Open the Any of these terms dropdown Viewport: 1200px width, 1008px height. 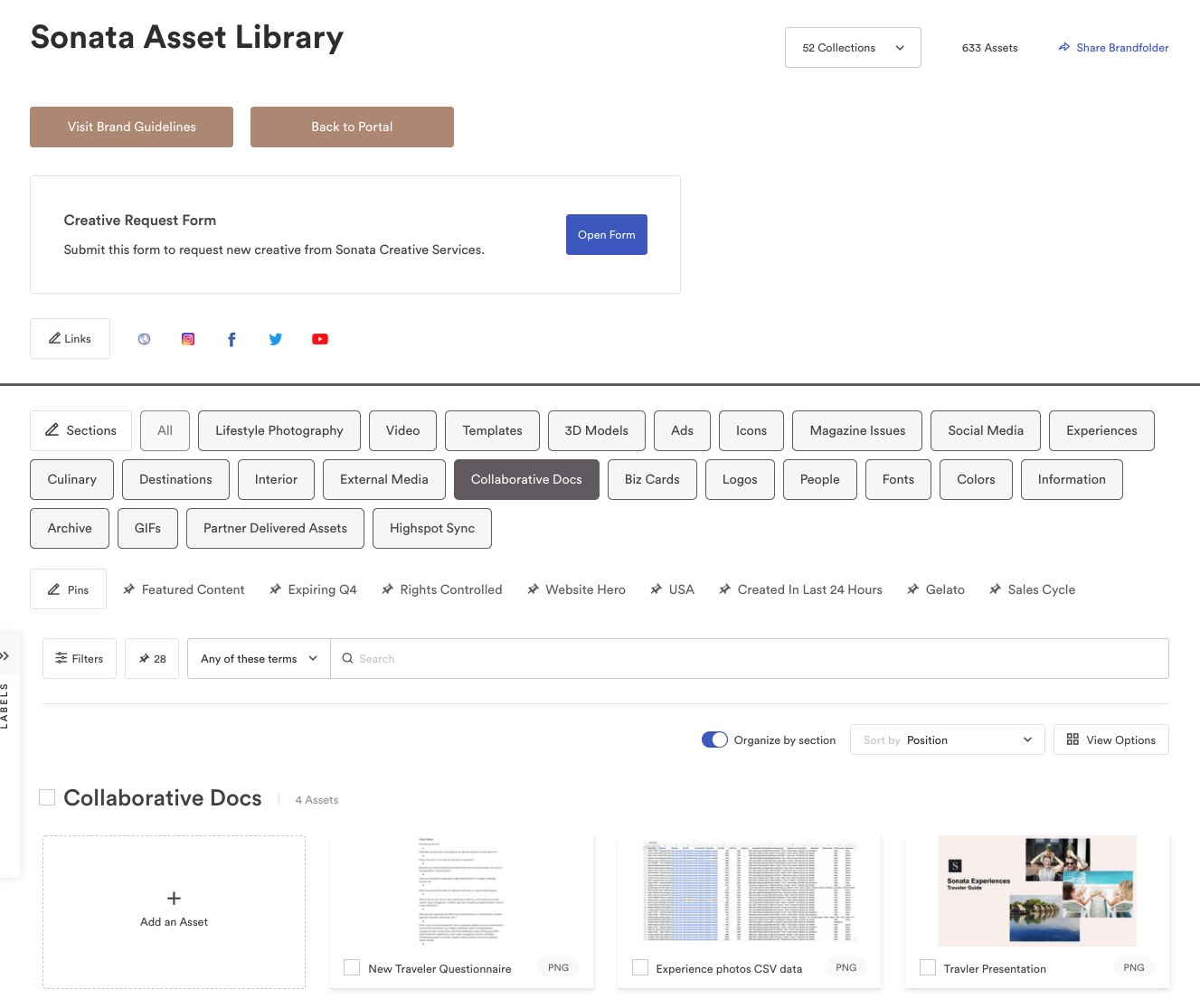259,659
